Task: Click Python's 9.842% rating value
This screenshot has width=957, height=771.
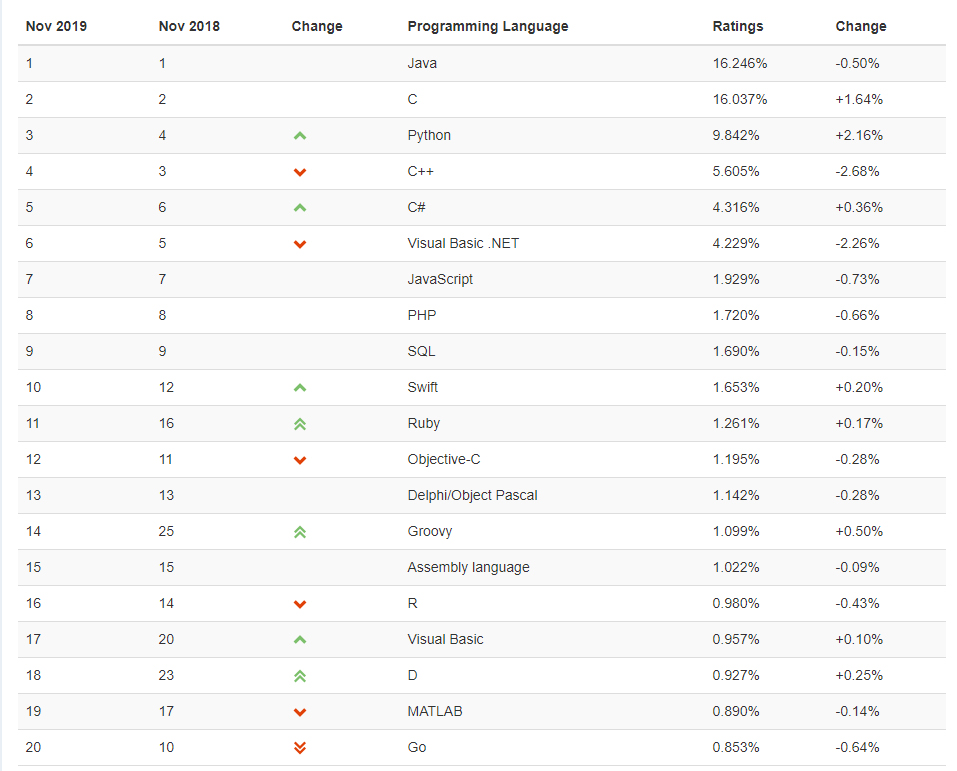Action: [736, 135]
